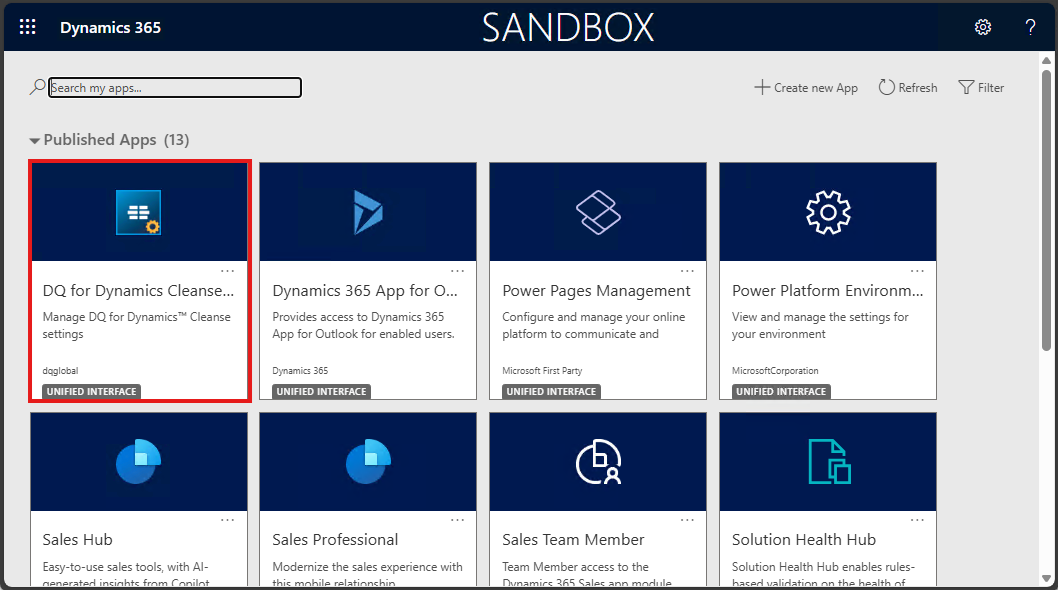Open the settings gear in header
This screenshot has height=590, width=1058.
(x=983, y=27)
